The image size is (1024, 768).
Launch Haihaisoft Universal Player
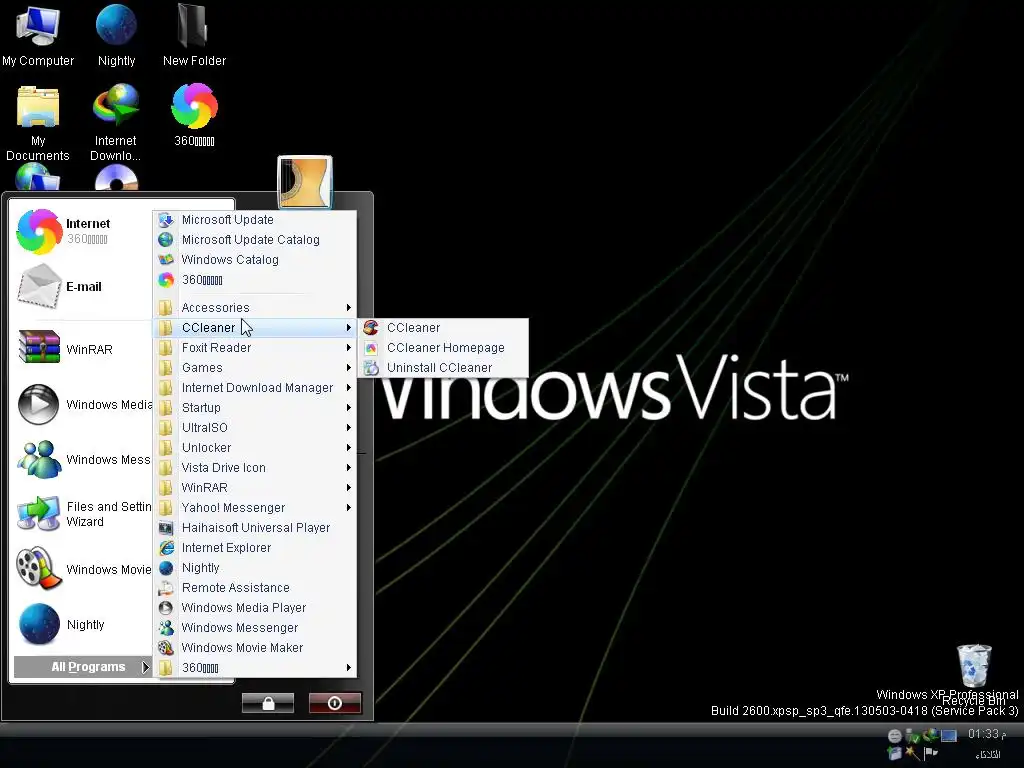pos(256,528)
